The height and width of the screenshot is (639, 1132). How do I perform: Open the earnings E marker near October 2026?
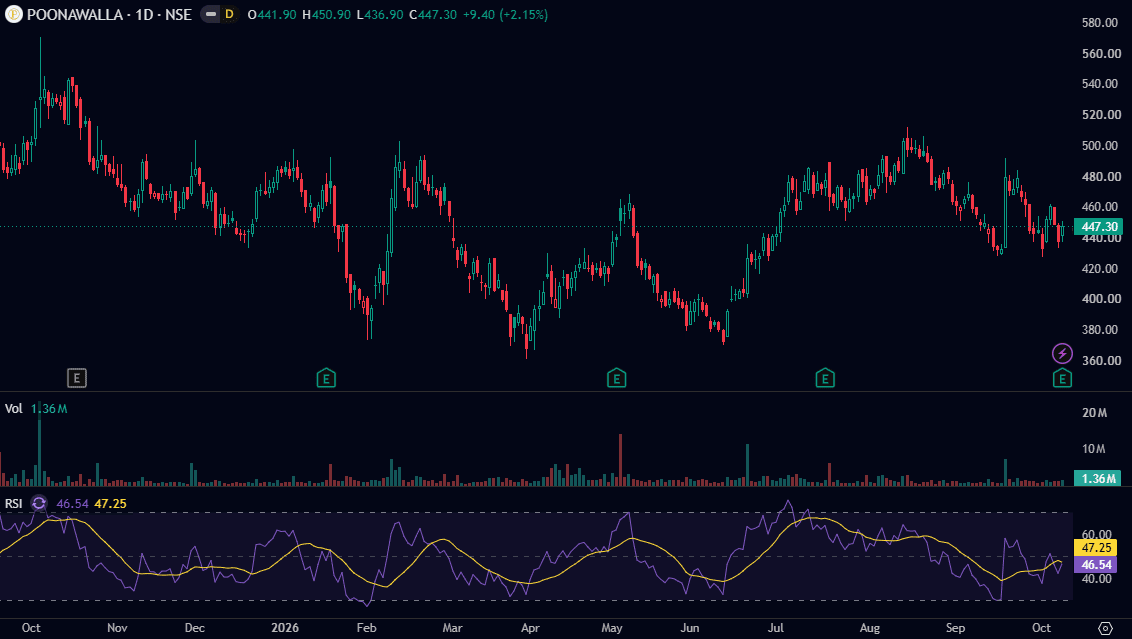coord(1062,378)
